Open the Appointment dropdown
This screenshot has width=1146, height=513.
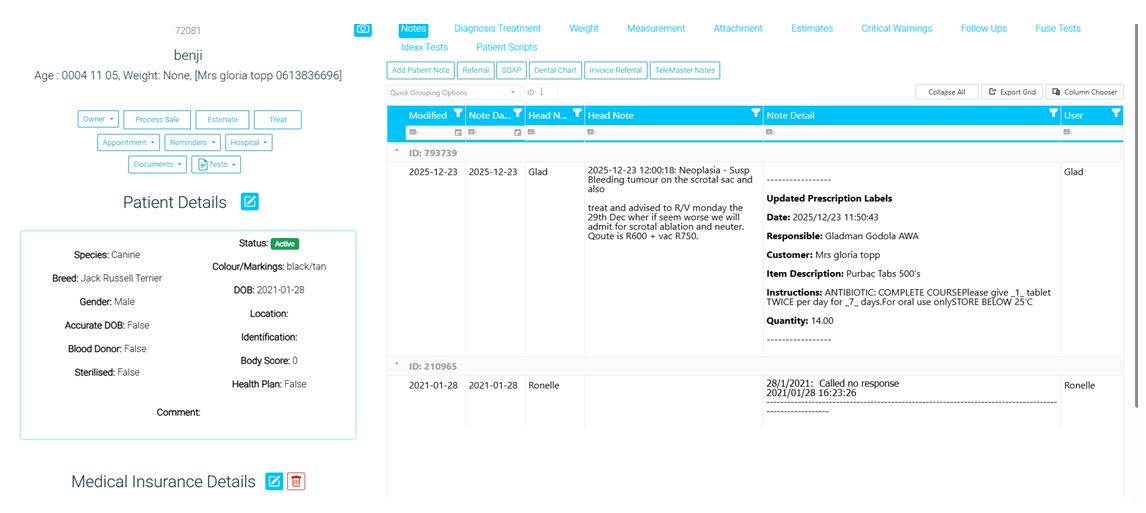point(128,142)
